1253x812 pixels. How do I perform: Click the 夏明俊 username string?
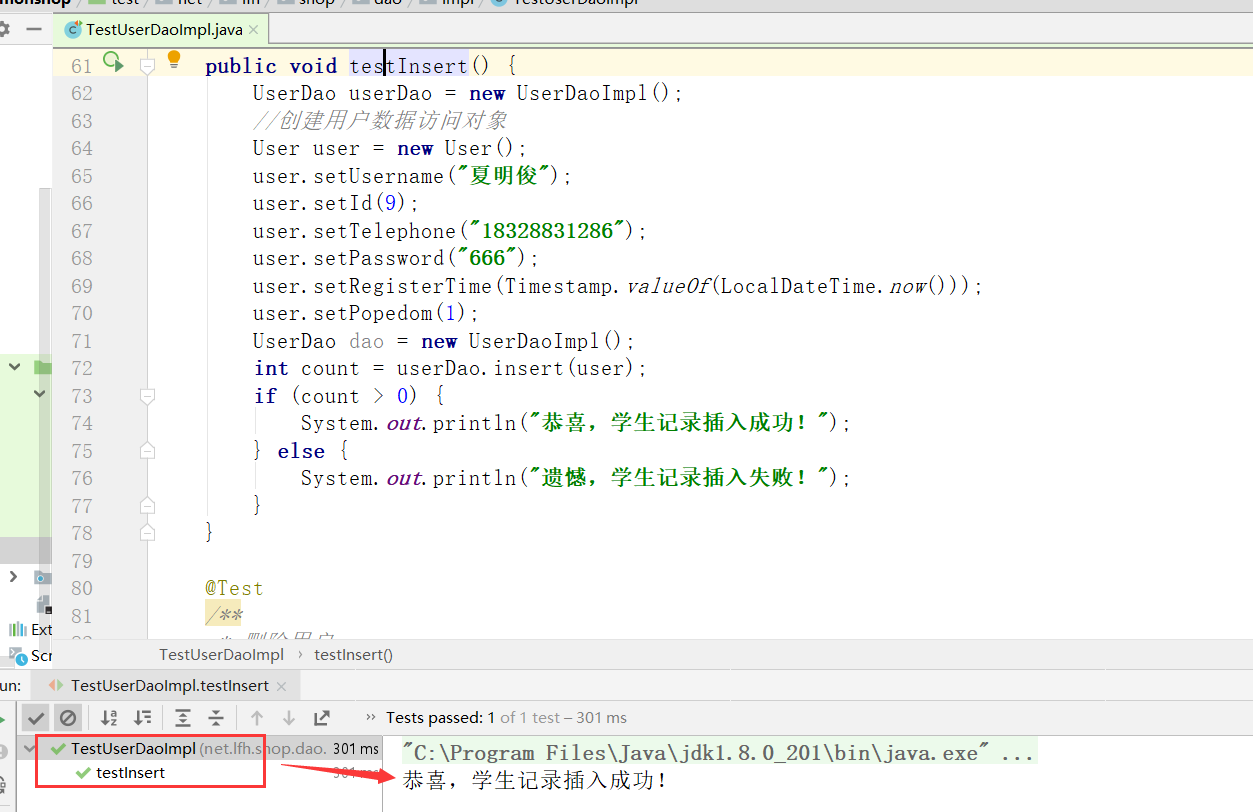(505, 176)
